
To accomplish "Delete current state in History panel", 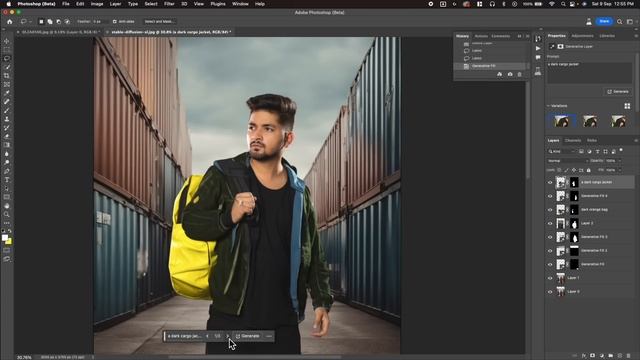I will pyautogui.click(x=519, y=74).
